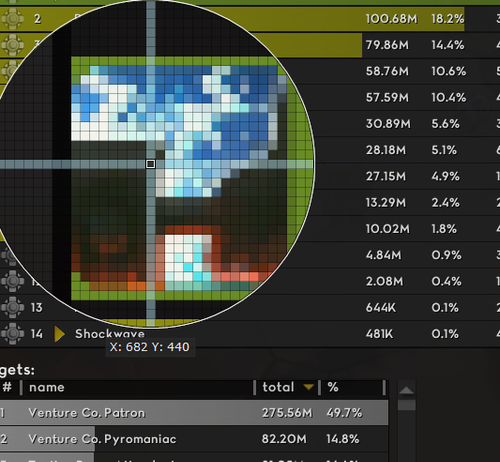Click the scrollbar up arrow beside the targets table
Viewport: 500px width, 462px height.
coord(406,390)
